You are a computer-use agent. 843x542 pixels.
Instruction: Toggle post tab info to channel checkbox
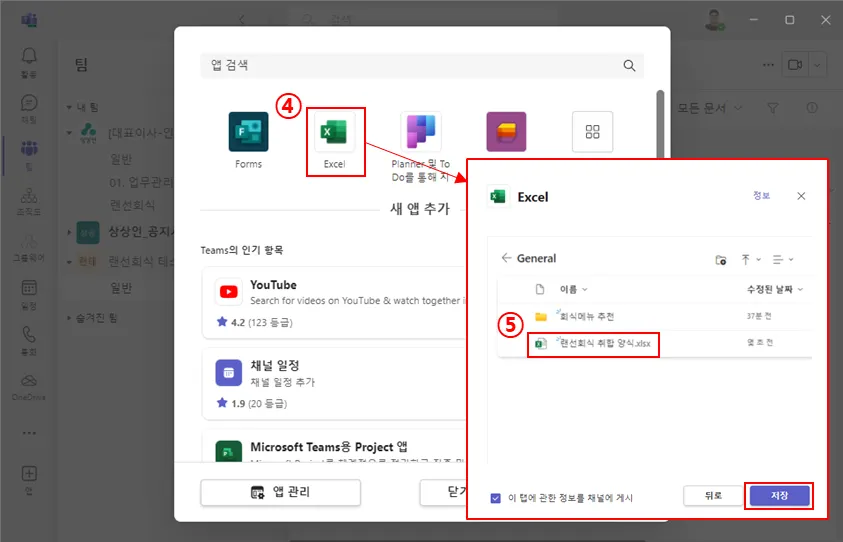coord(495,498)
